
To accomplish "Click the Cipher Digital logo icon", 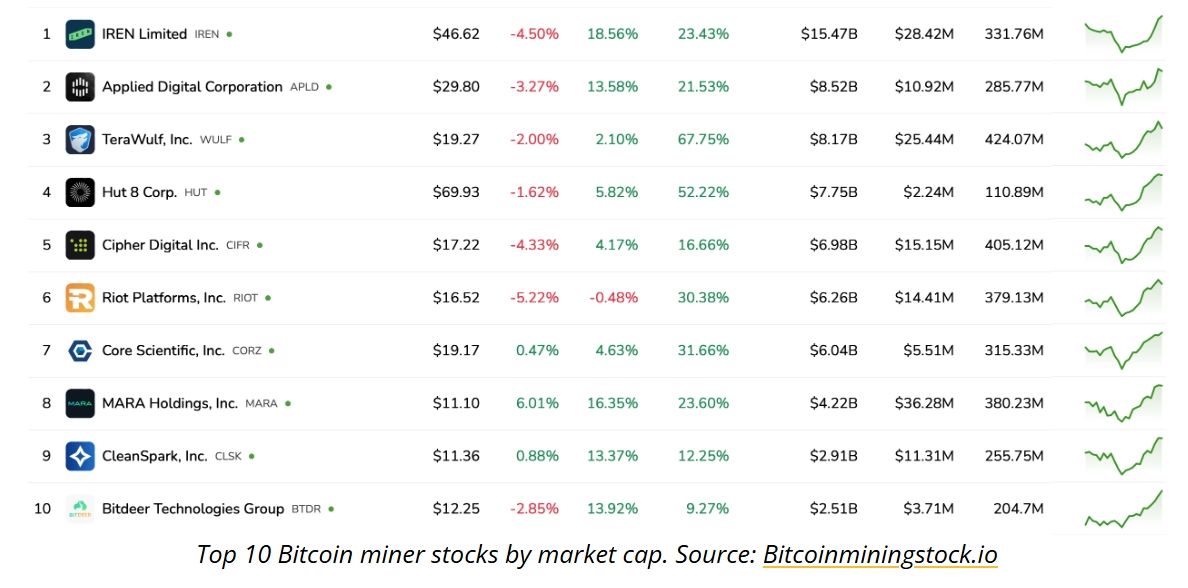I will pyautogui.click(x=80, y=245).
